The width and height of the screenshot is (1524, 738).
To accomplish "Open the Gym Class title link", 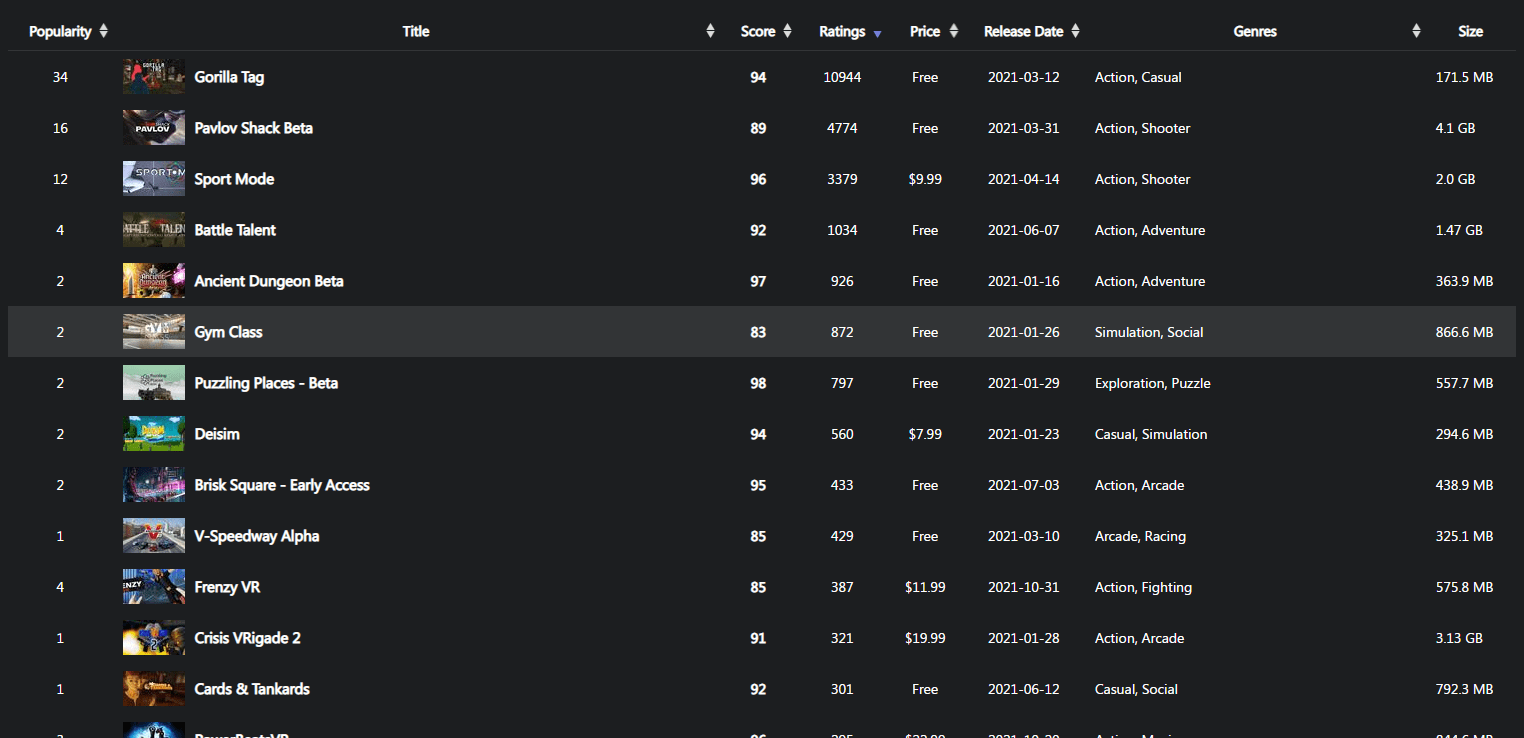I will click(x=228, y=332).
